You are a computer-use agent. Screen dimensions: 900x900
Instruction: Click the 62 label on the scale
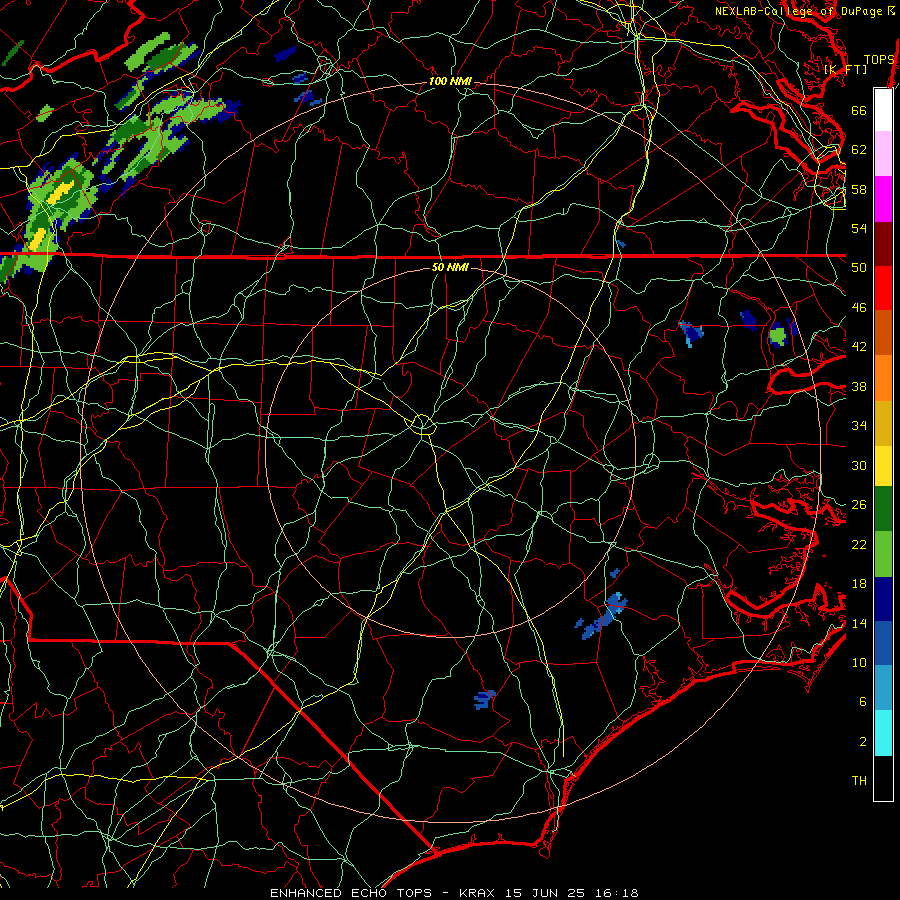click(x=859, y=150)
